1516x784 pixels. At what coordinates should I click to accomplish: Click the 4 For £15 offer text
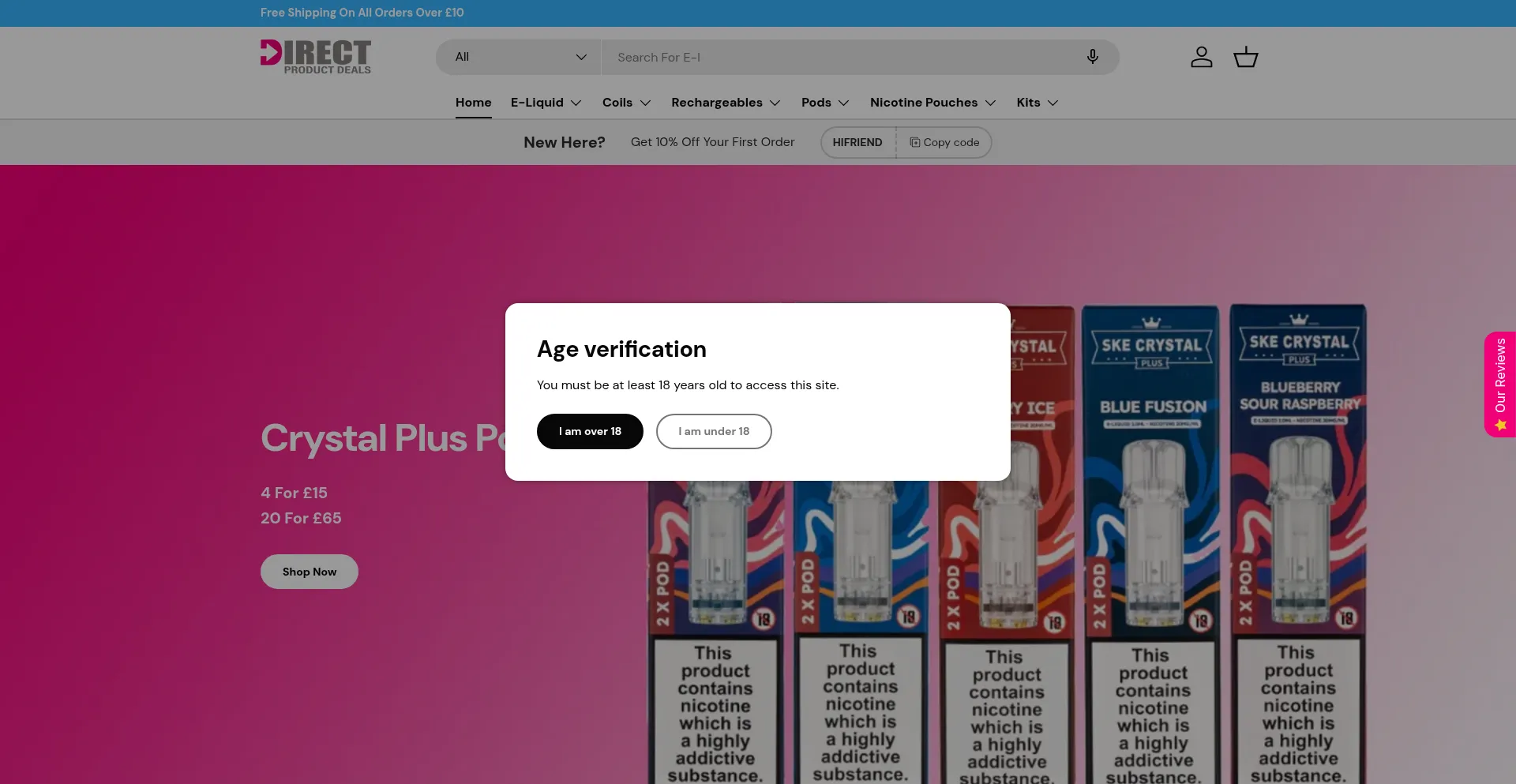[294, 493]
